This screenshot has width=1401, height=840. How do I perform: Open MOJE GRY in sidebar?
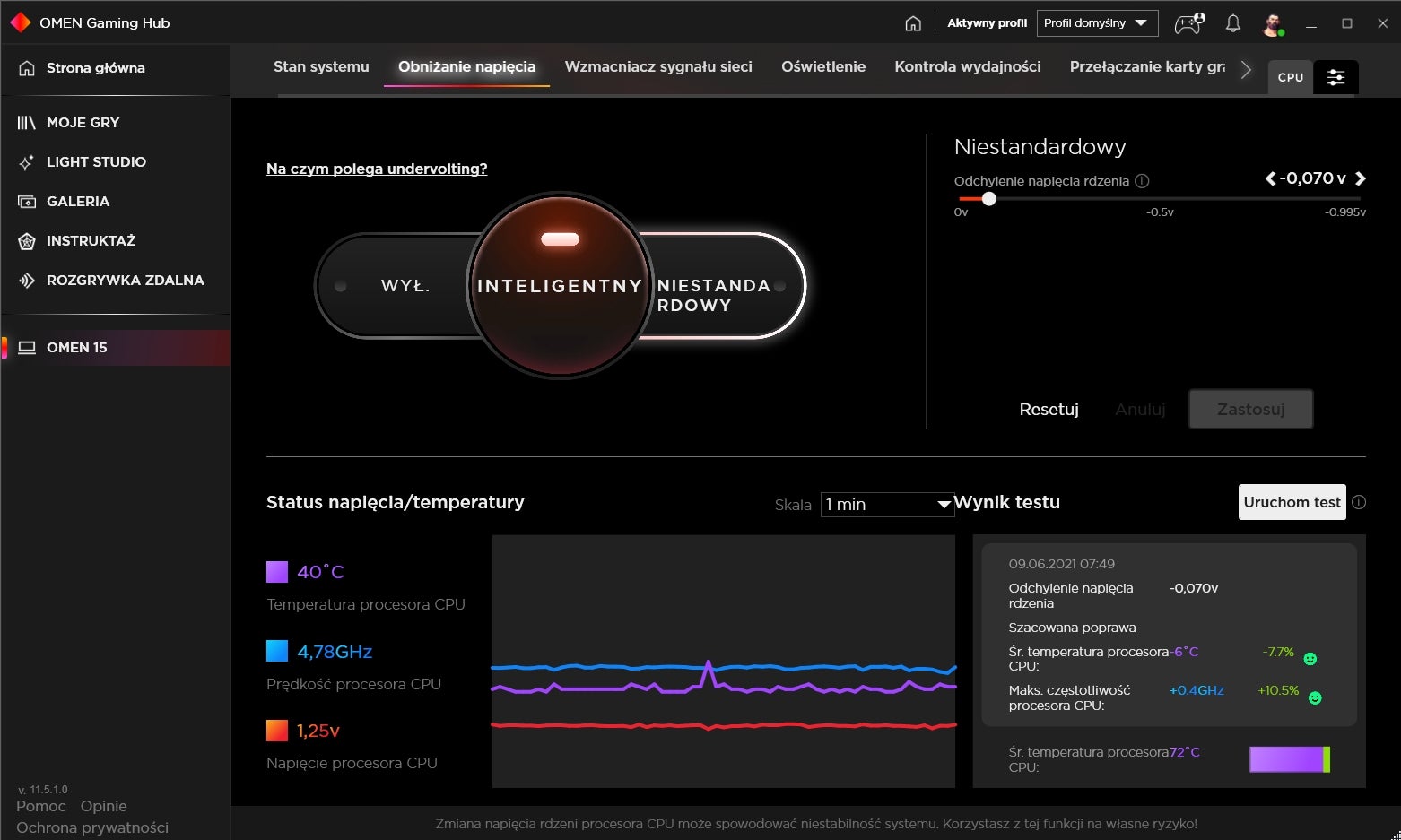115,123
